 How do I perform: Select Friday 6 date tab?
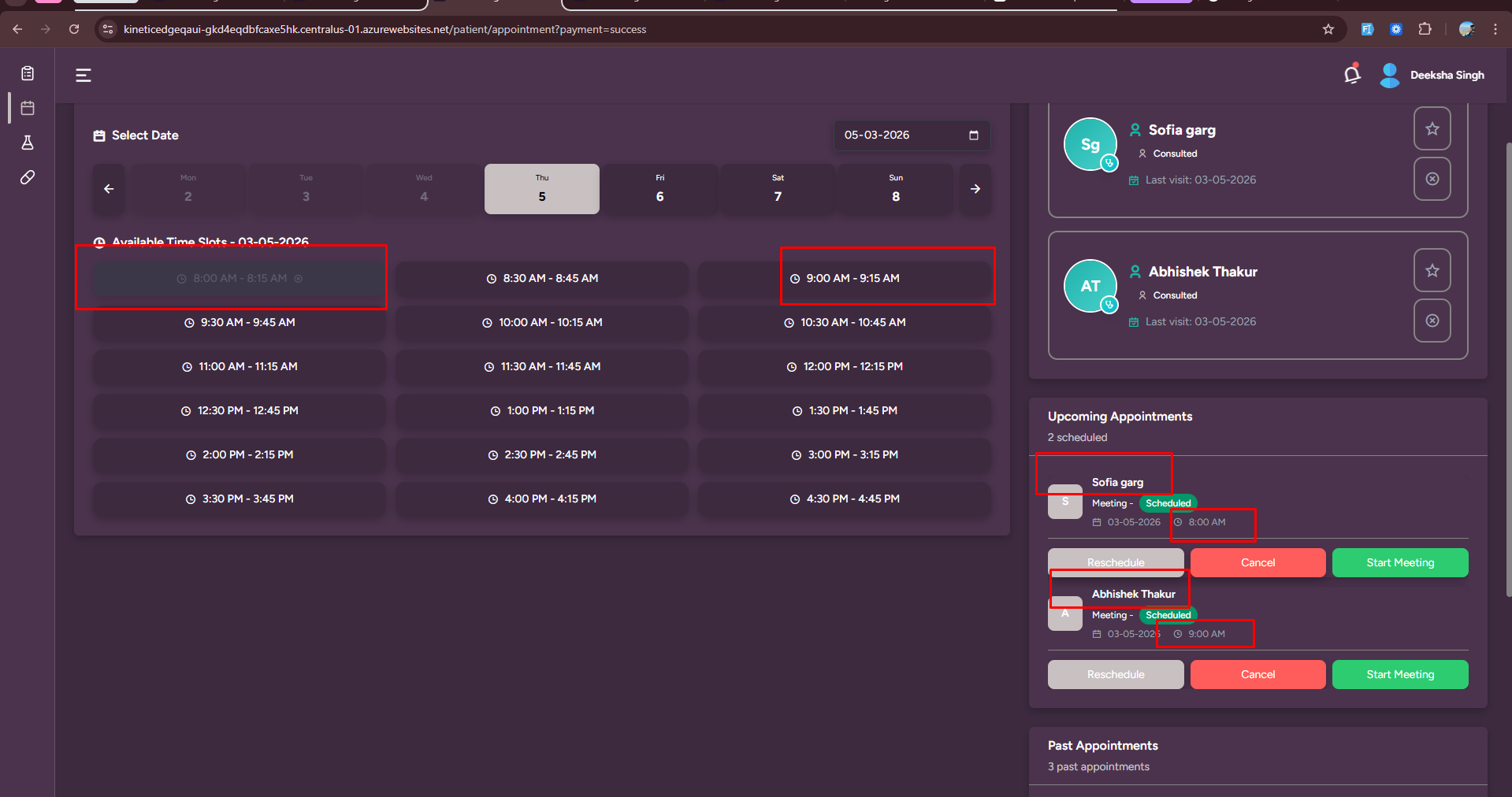click(x=659, y=189)
